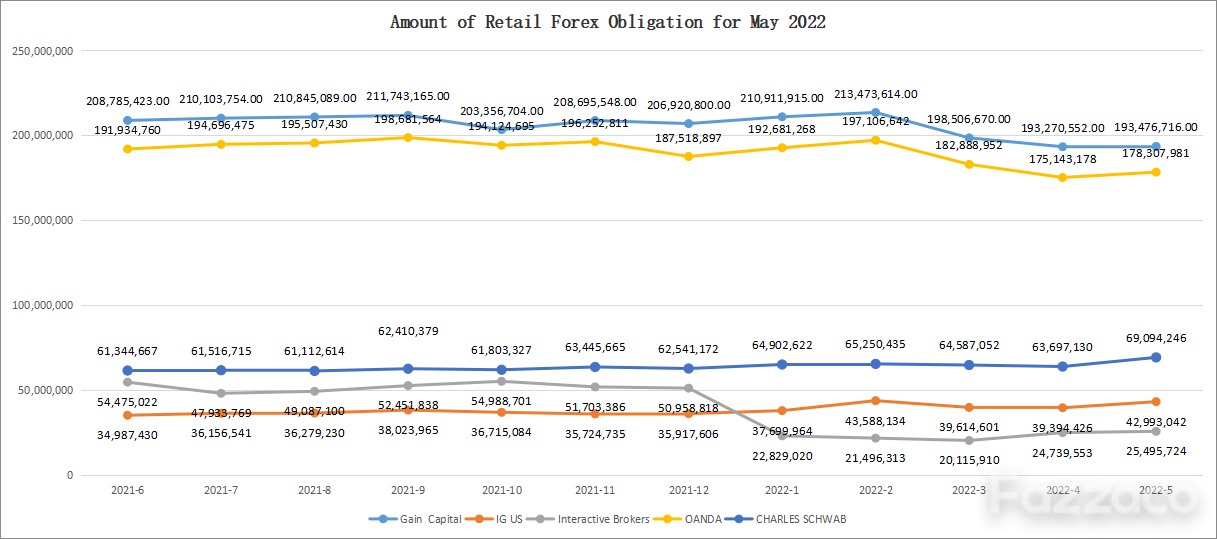The width and height of the screenshot is (1217, 539).
Task: Click the 2021-11 x-axis label
Action: point(595,490)
